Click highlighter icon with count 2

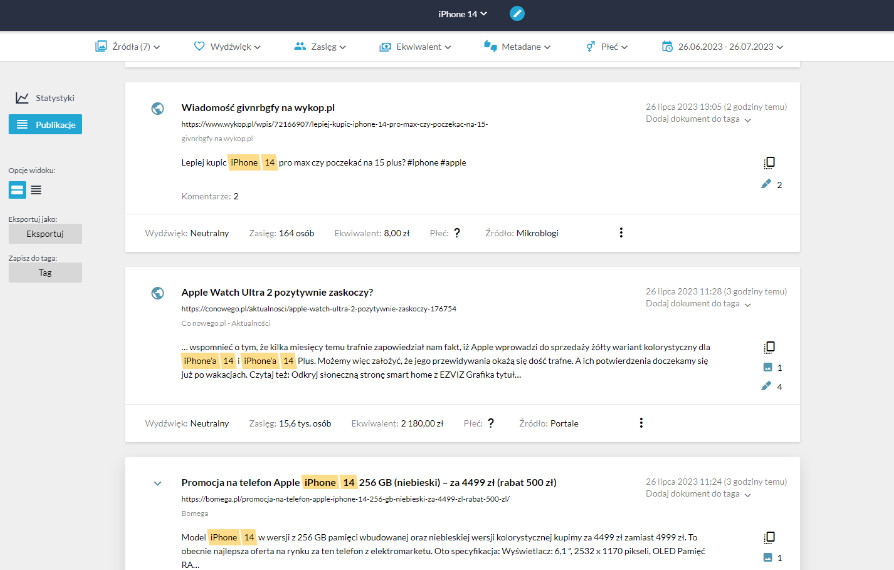[x=766, y=184]
